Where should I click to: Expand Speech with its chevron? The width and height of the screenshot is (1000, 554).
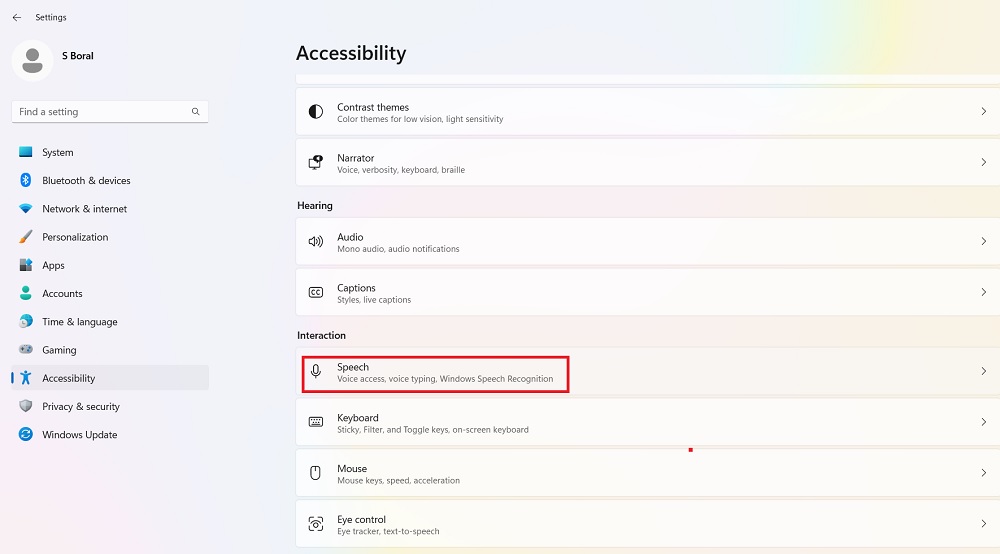pyautogui.click(x=983, y=371)
